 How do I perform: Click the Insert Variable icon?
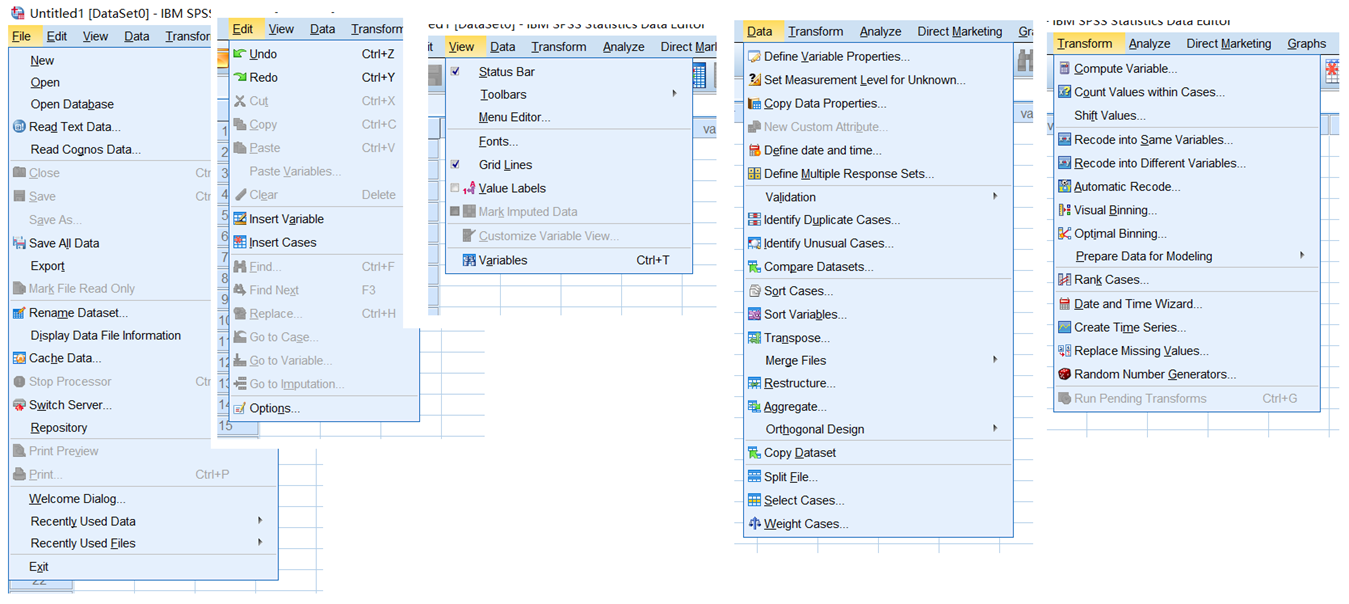tap(240, 219)
